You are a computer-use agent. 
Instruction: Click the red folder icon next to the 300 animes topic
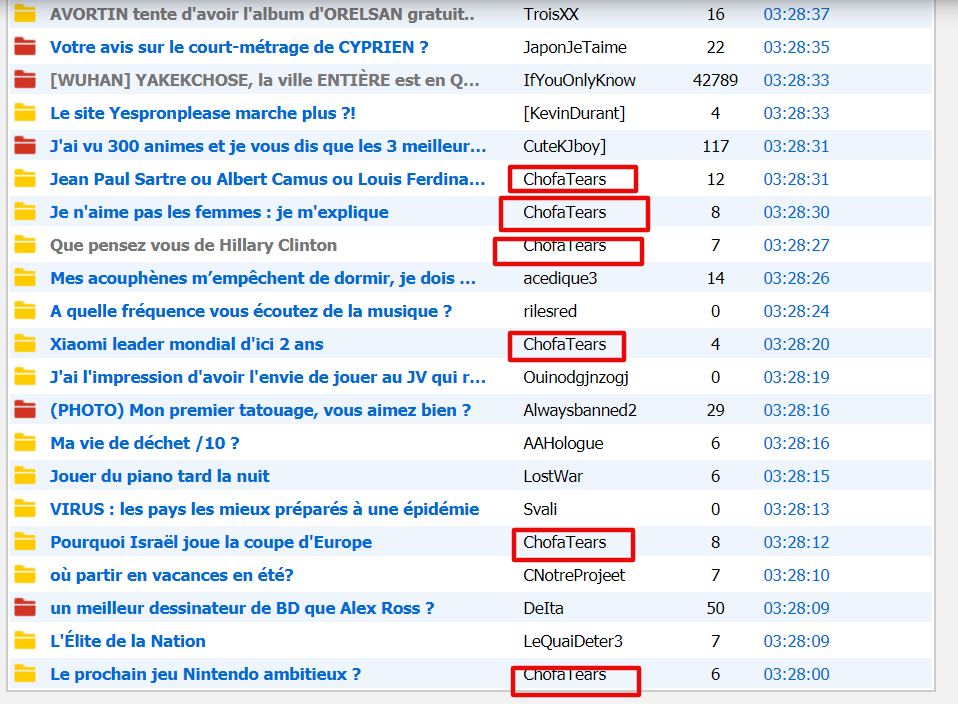click(x=25, y=146)
